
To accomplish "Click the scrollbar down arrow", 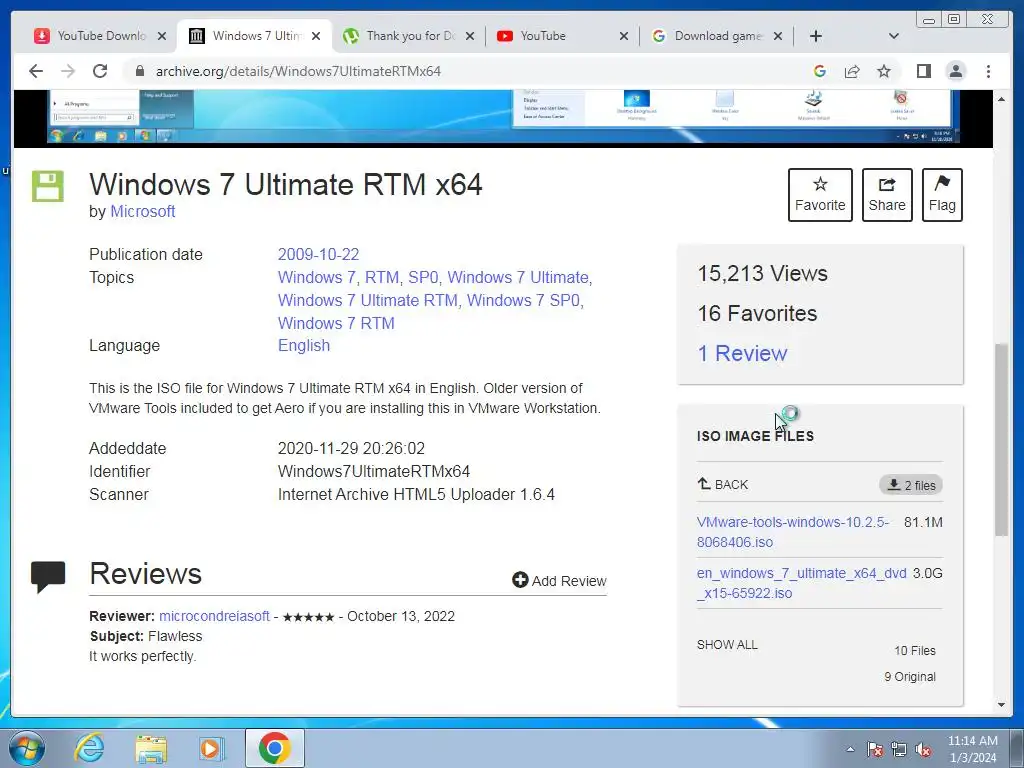I will point(1001,705).
